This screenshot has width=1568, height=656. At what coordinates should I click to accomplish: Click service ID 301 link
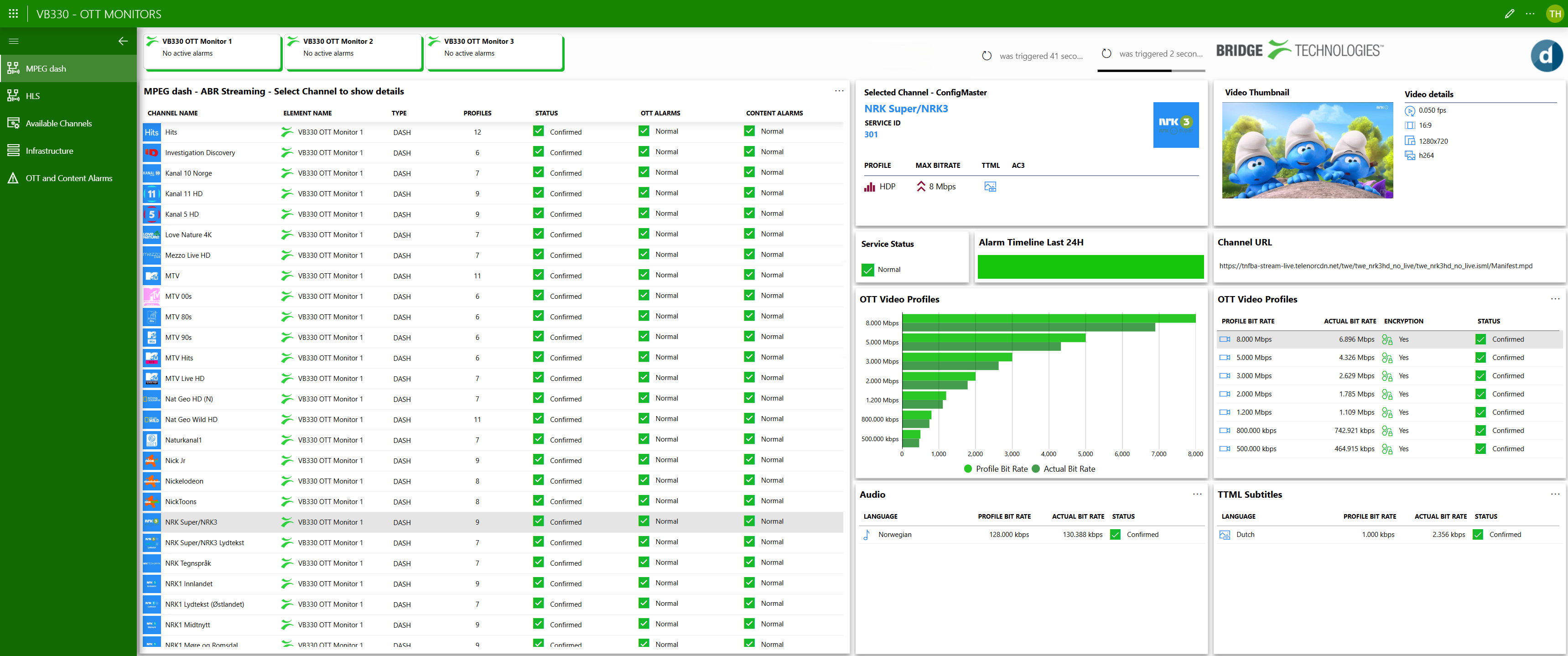(x=871, y=134)
